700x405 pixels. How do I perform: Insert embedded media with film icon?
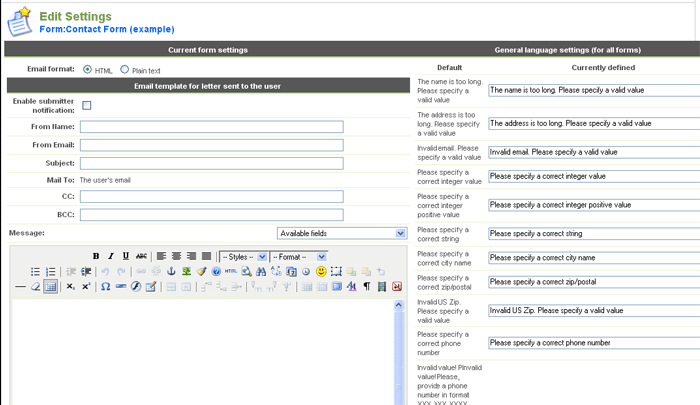[x=382, y=287]
